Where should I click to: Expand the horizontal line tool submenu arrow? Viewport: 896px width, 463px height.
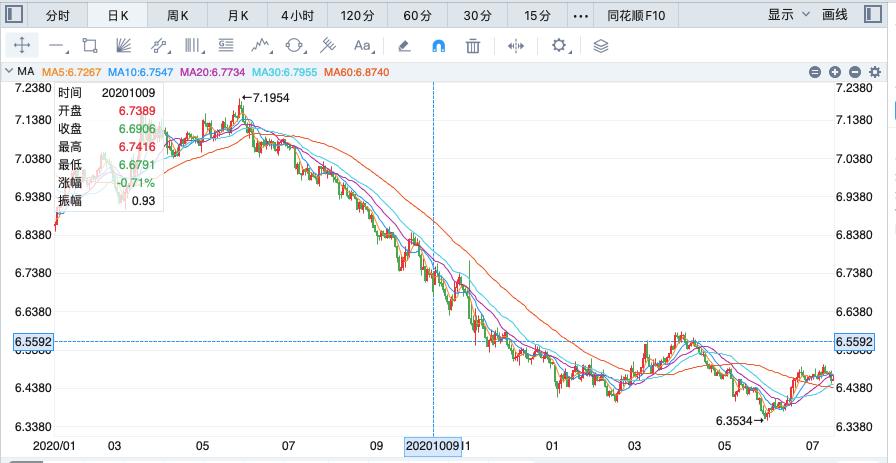[66, 52]
